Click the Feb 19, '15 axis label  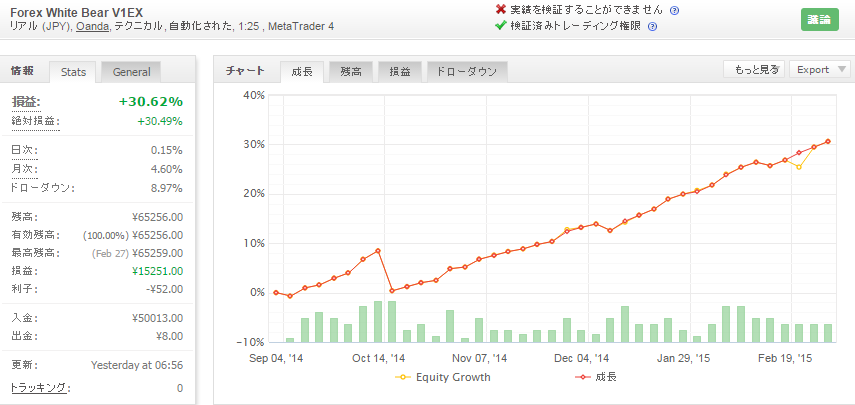coord(785,358)
